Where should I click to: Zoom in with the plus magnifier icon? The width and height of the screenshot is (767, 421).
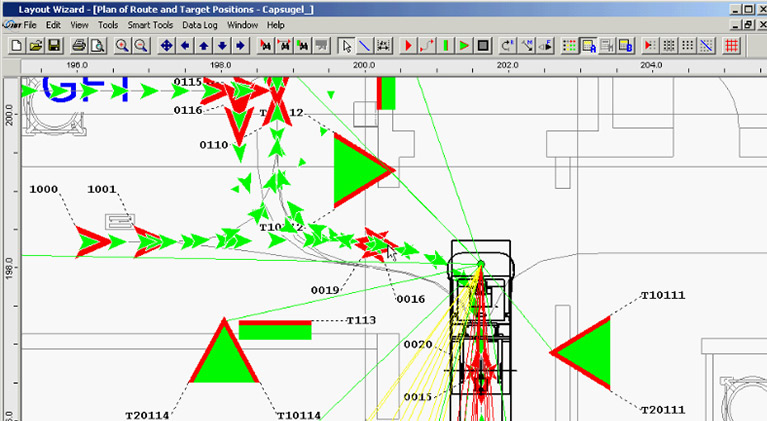click(x=122, y=45)
